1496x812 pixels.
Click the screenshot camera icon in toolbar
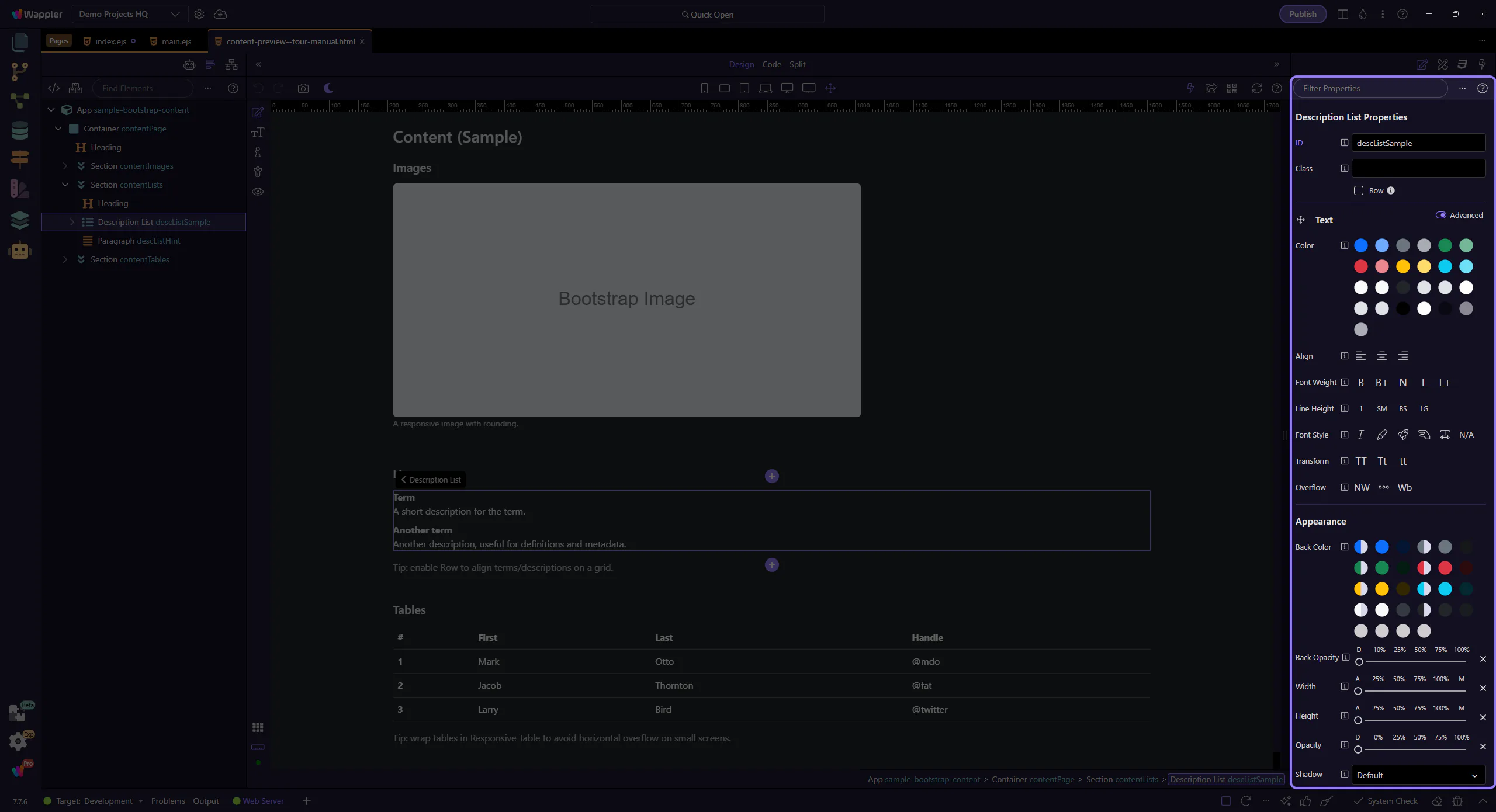click(x=303, y=88)
